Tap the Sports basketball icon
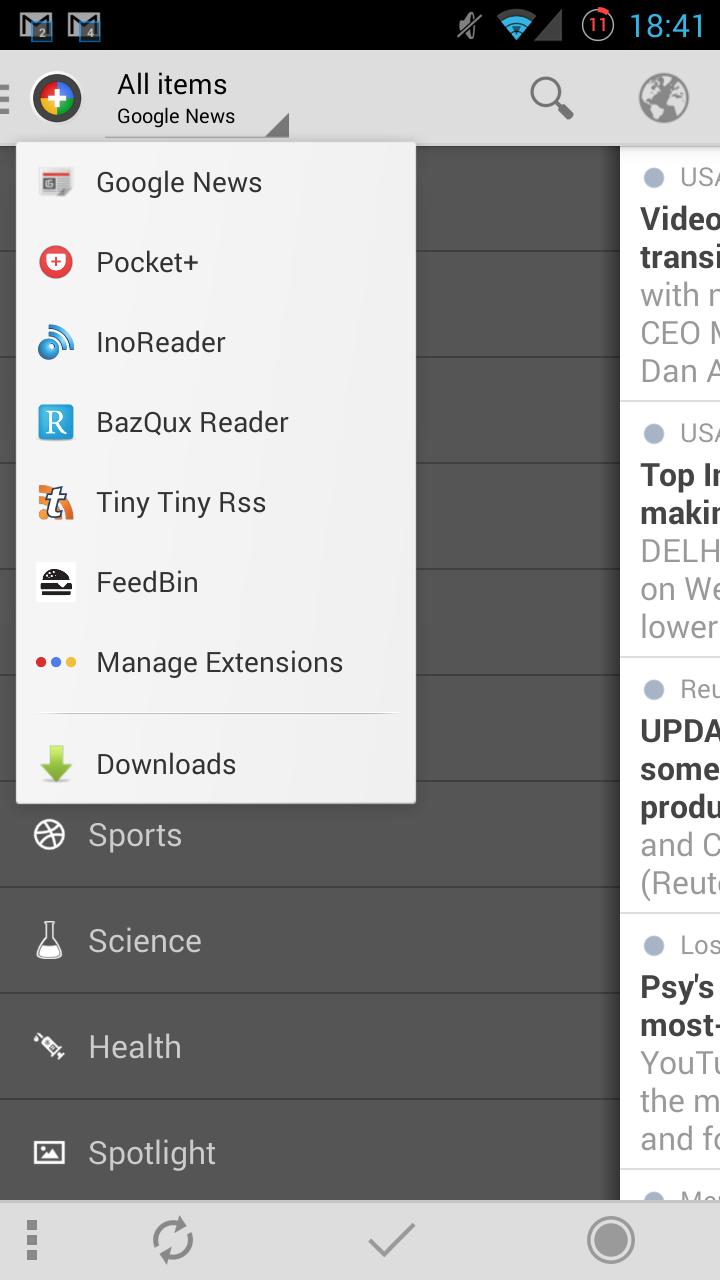 tap(49, 835)
